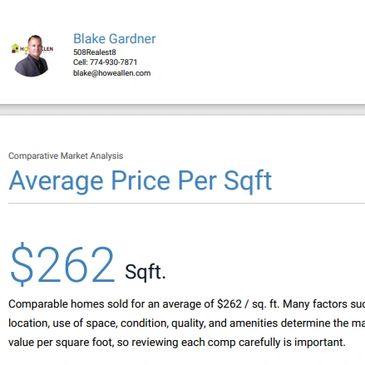Click the Howe Allen house logo icon
The width and height of the screenshot is (365, 365).
[x=15, y=49]
